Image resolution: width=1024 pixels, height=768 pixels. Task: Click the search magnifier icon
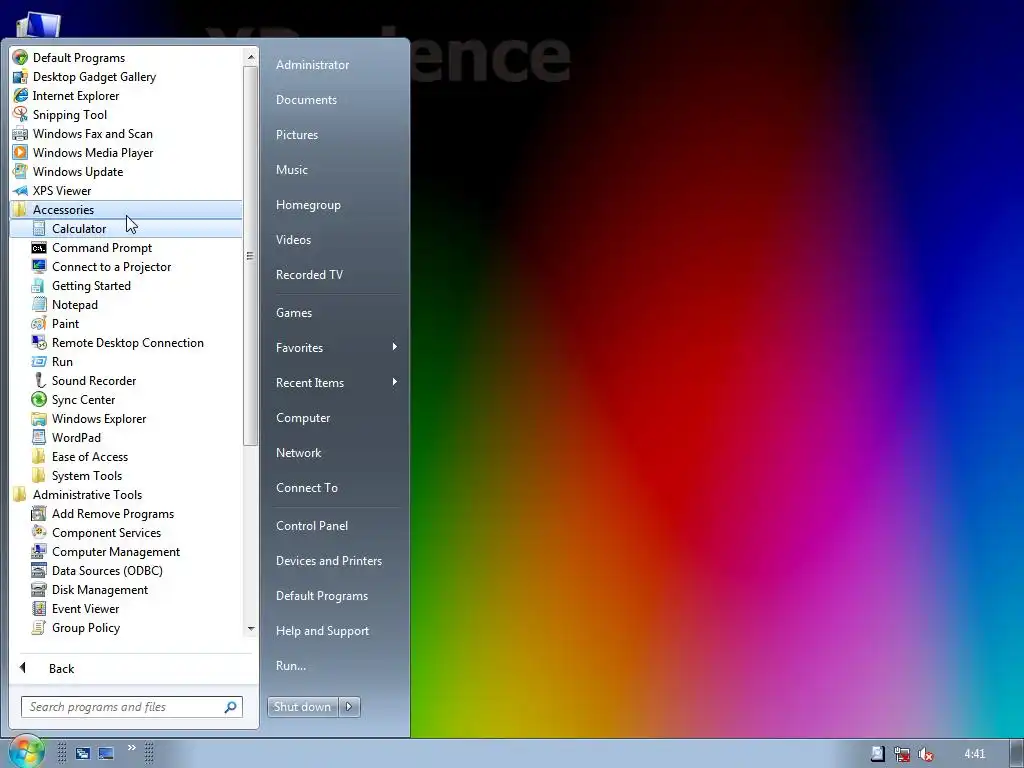(231, 707)
